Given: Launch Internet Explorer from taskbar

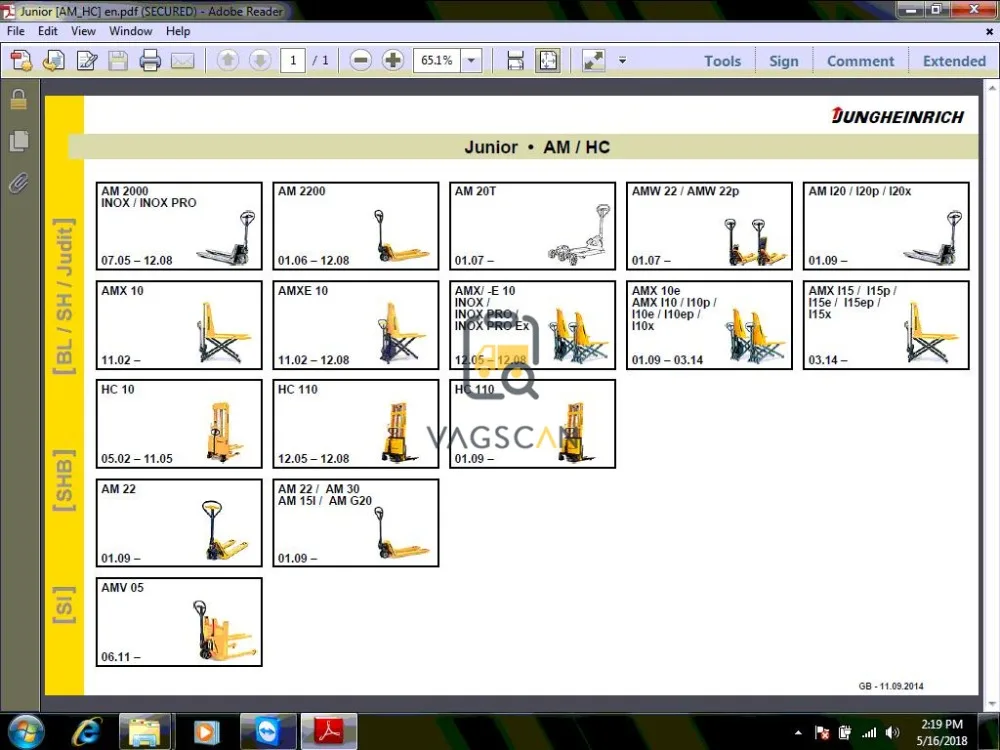Looking at the screenshot, I should (86, 732).
